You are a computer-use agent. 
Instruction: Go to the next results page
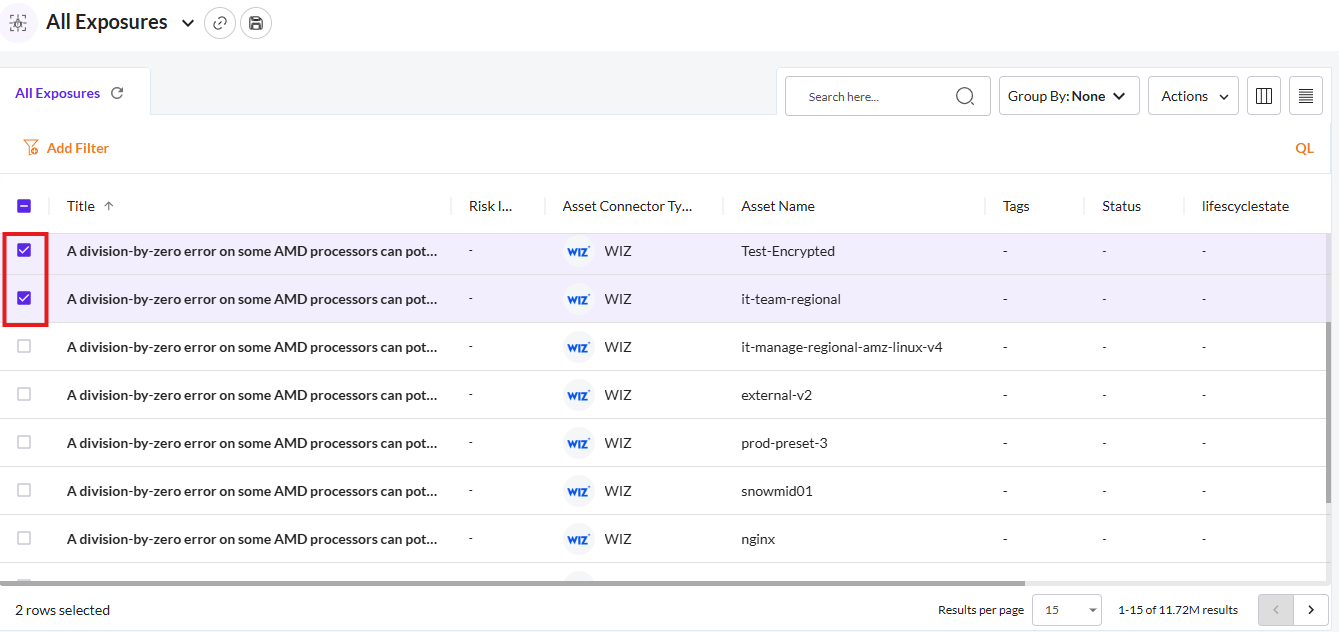pos(1310,609)
